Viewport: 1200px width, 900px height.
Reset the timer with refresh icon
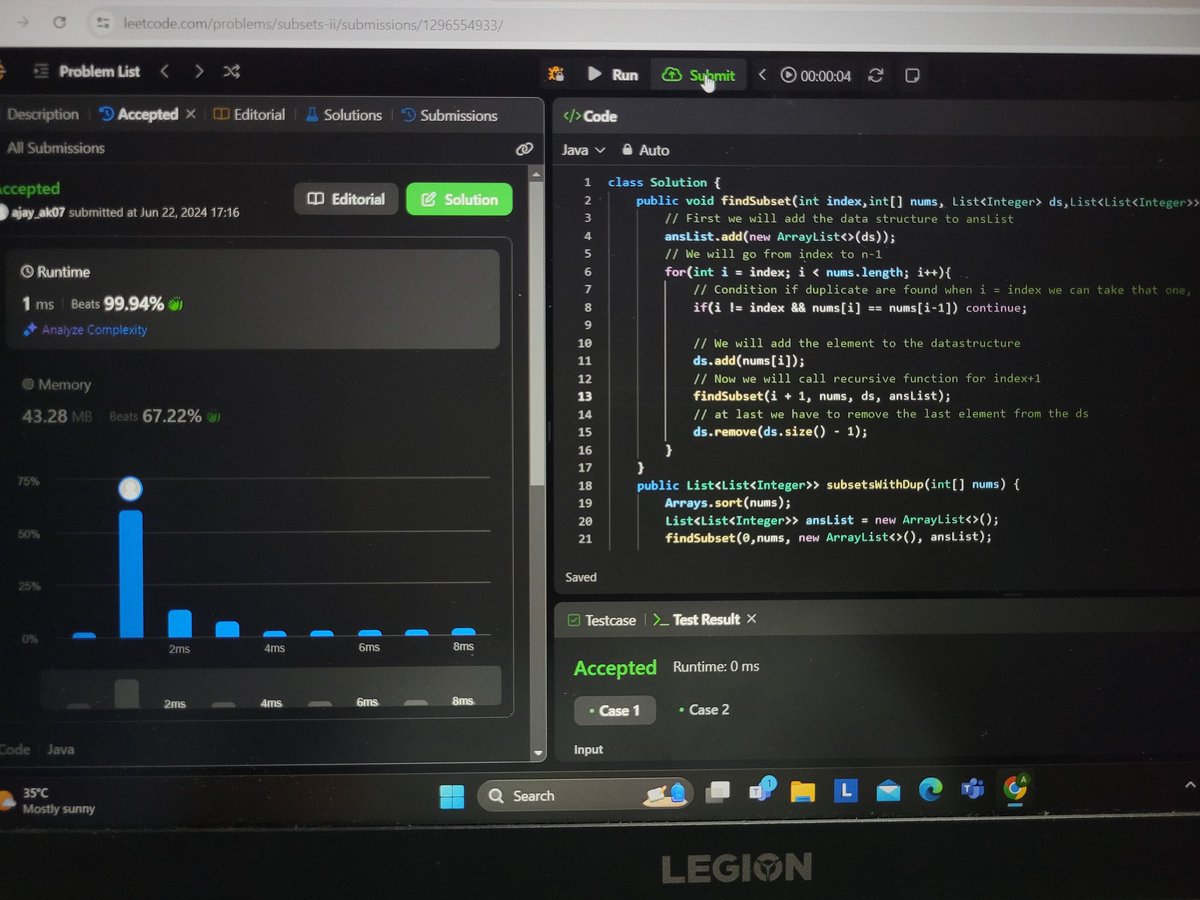(x=876, y=75)
